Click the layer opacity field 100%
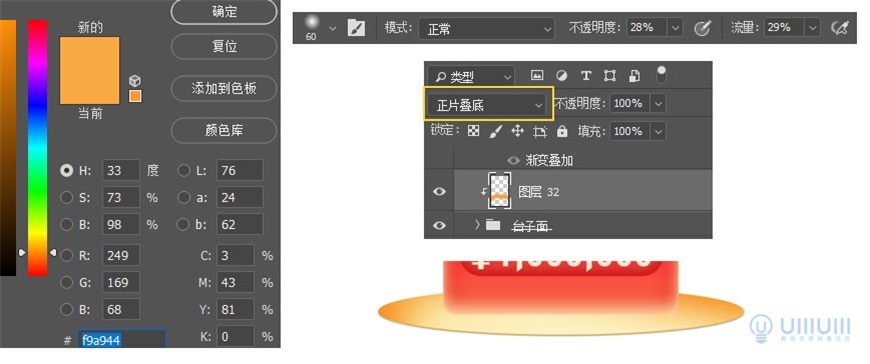Viewport: 870px width, 364px height. [630, 103]
